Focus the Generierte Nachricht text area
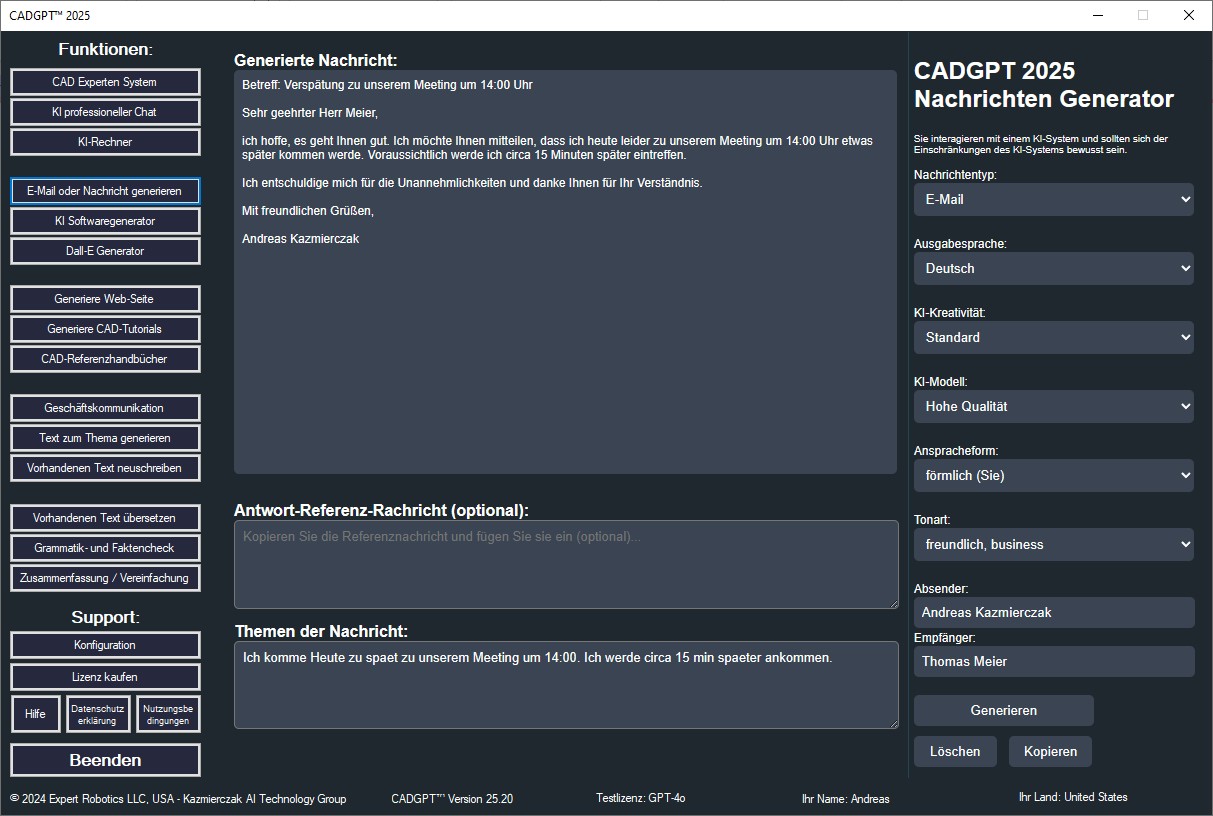The height and width of the screenshot is (816, 1213). [565, 272]
